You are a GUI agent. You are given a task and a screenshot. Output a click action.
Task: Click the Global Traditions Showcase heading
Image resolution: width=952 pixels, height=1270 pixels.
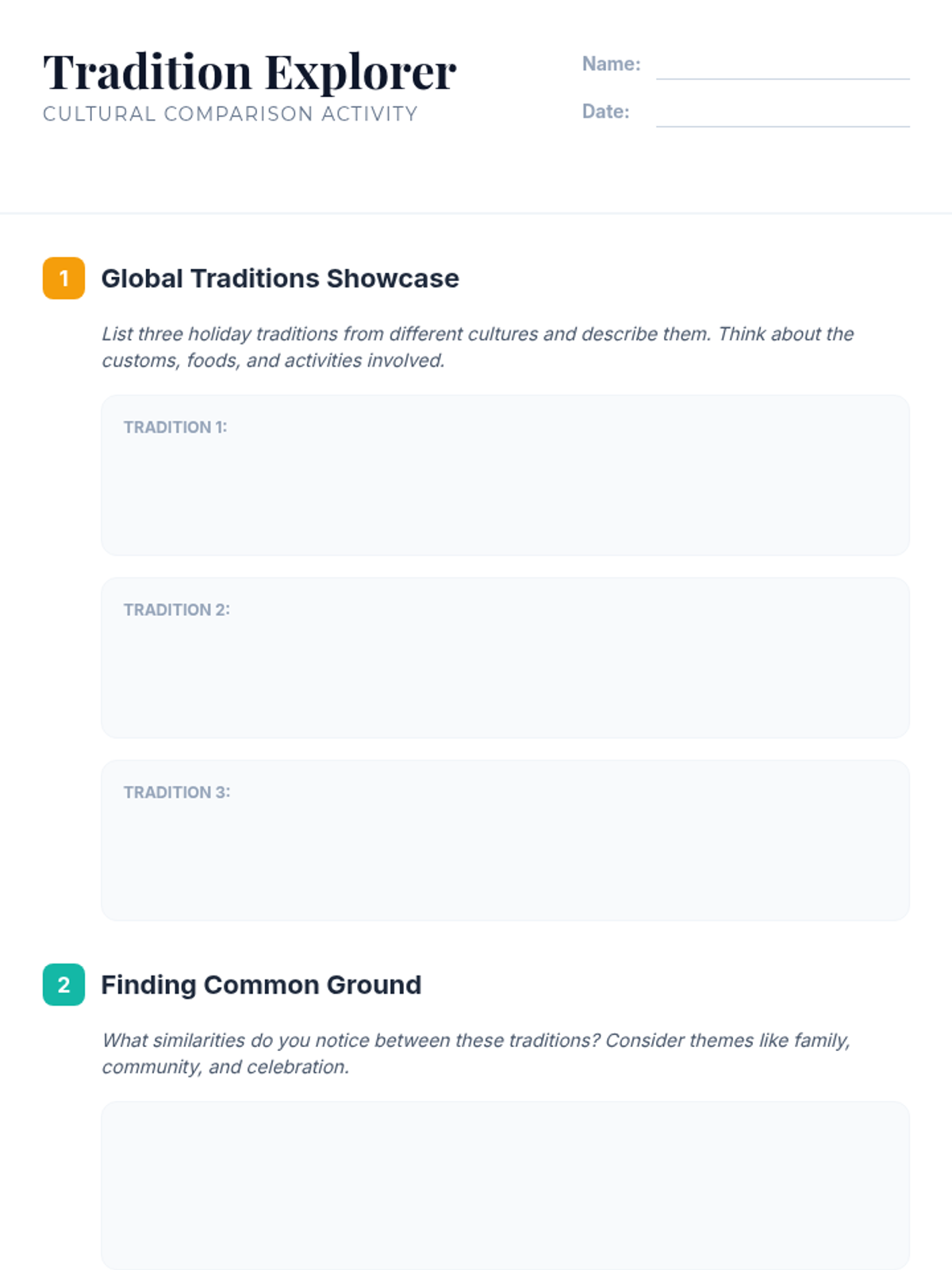(x=280, y=279)
